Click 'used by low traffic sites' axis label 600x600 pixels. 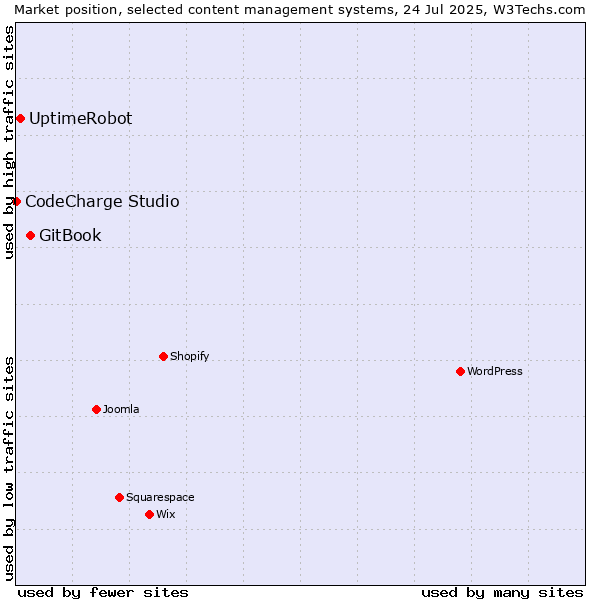[x=8, y=470]
